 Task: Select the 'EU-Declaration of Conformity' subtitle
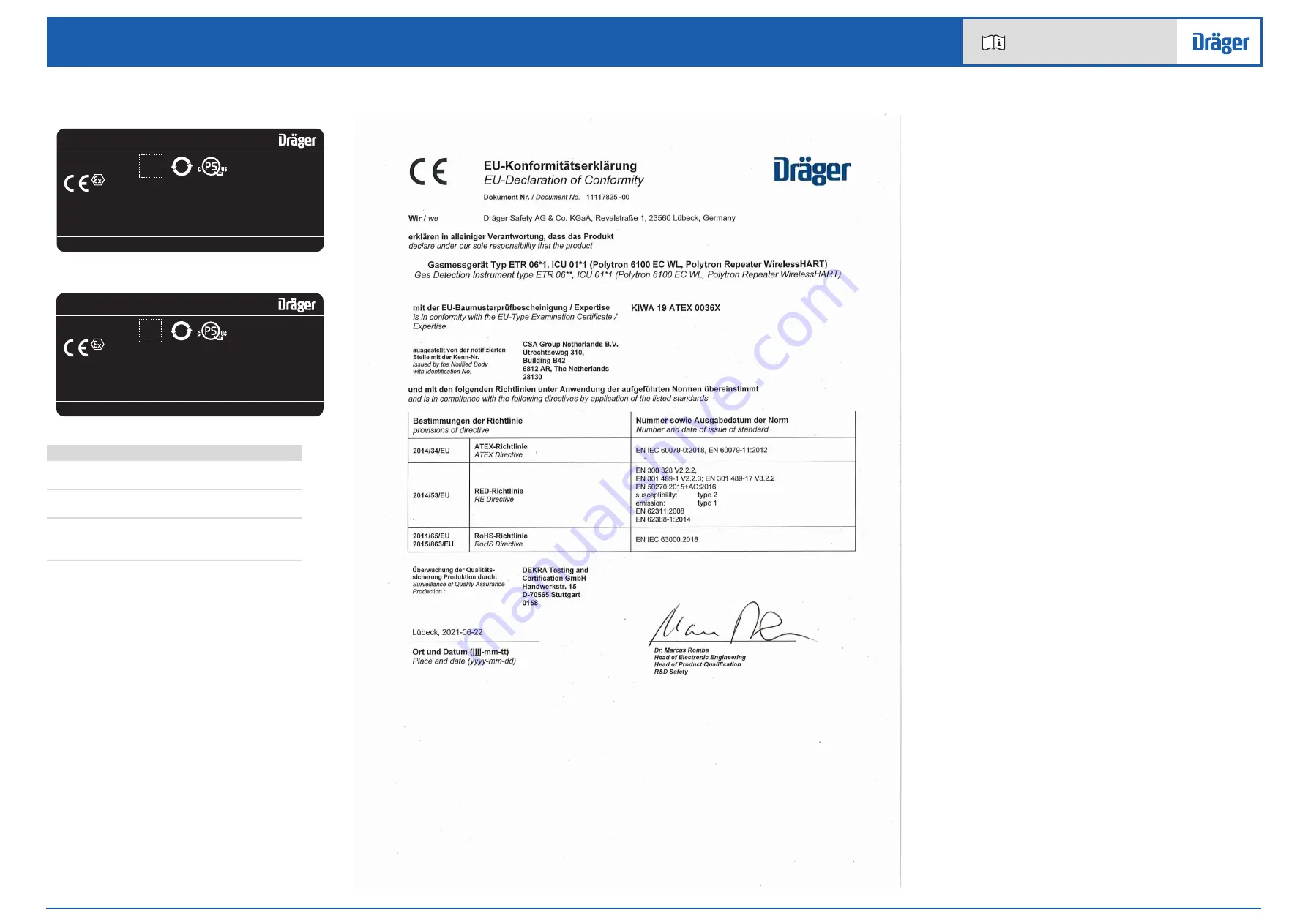click(564, 180)
